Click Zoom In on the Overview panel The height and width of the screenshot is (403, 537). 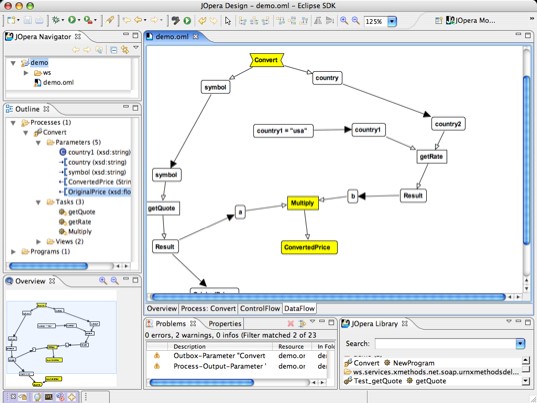tap(103, 281)
